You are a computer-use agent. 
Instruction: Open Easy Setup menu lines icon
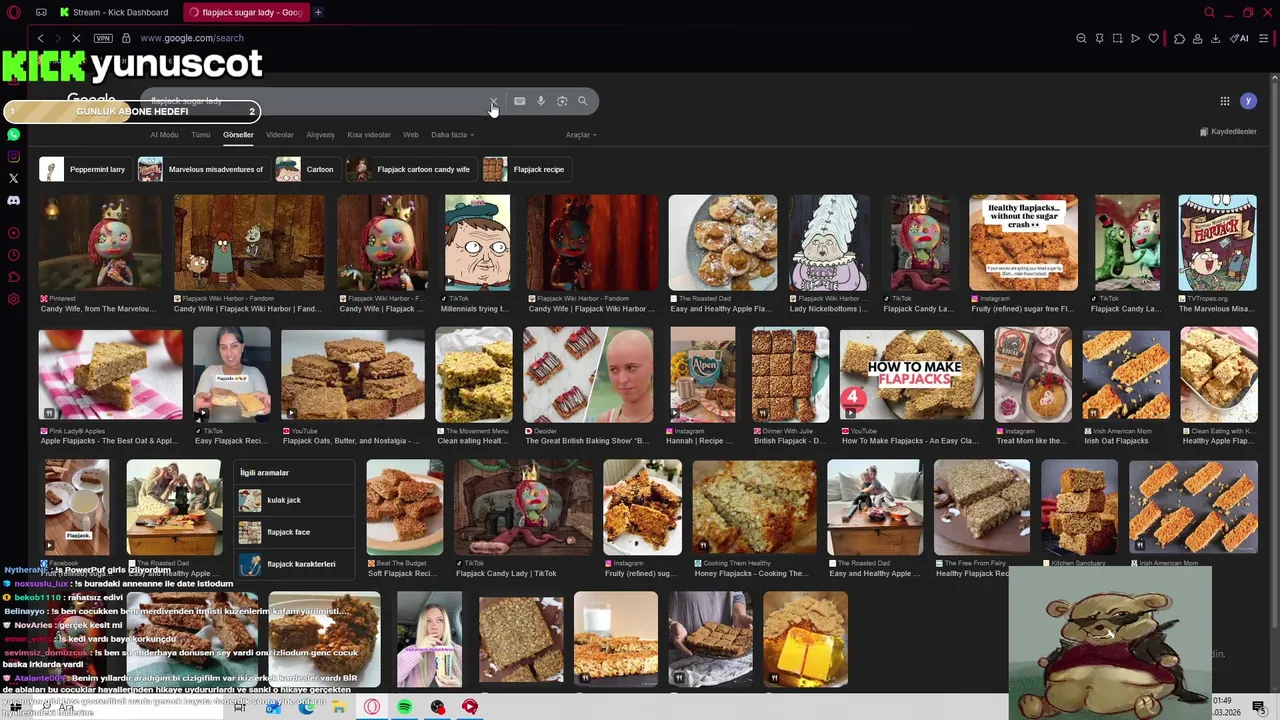pyautogui.click(x=1264, y=38)
